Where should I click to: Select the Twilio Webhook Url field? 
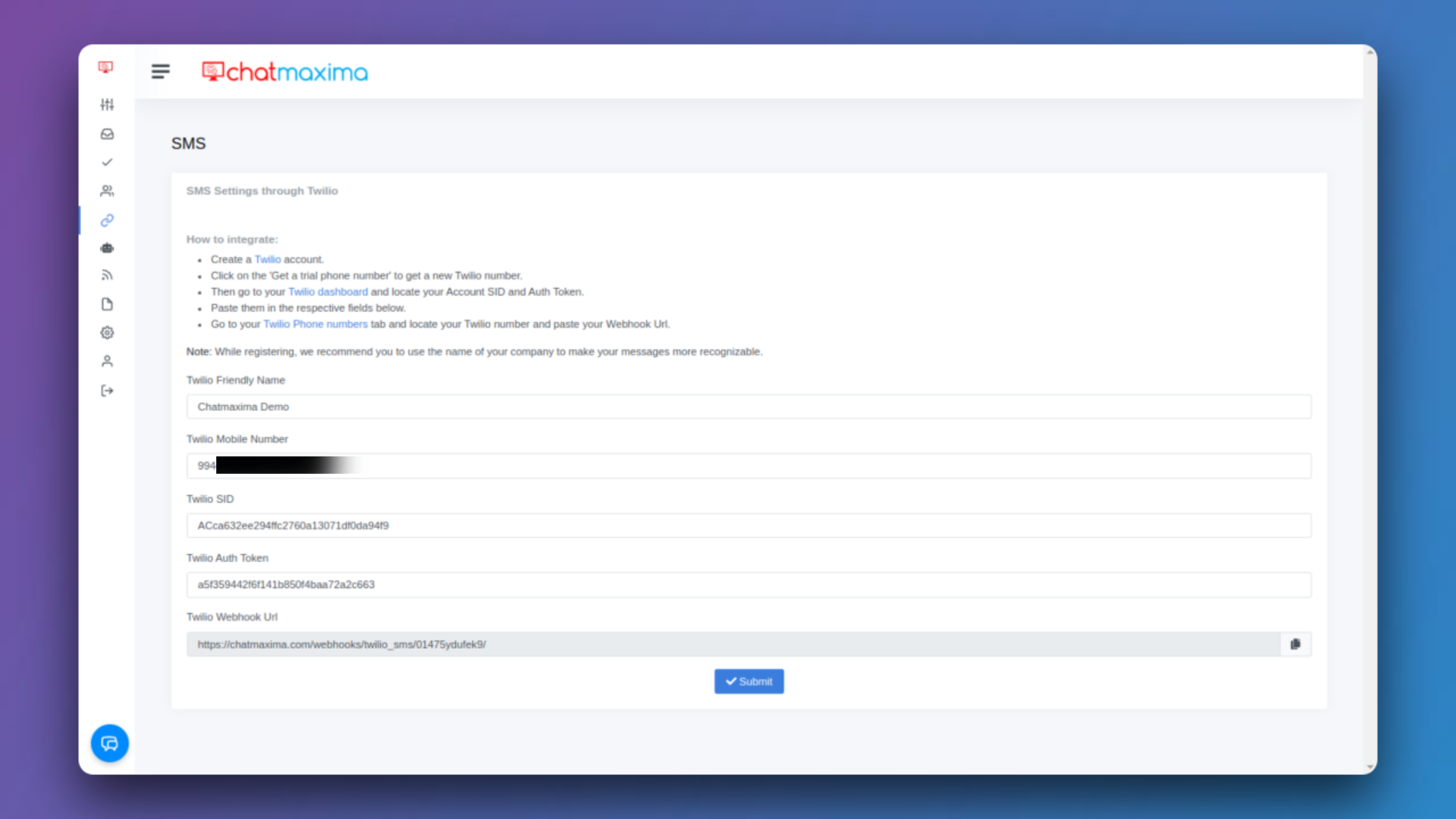[x=733, y=644]
